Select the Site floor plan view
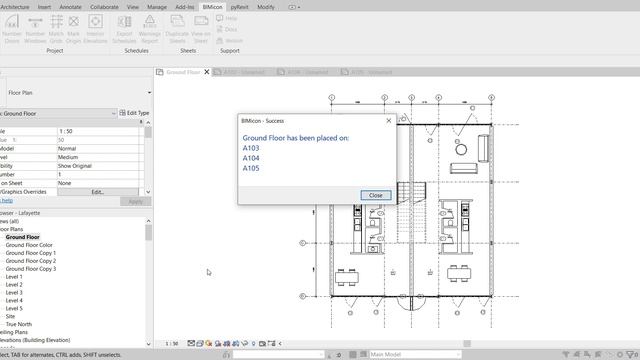640x360 pixels. (10, 316)
